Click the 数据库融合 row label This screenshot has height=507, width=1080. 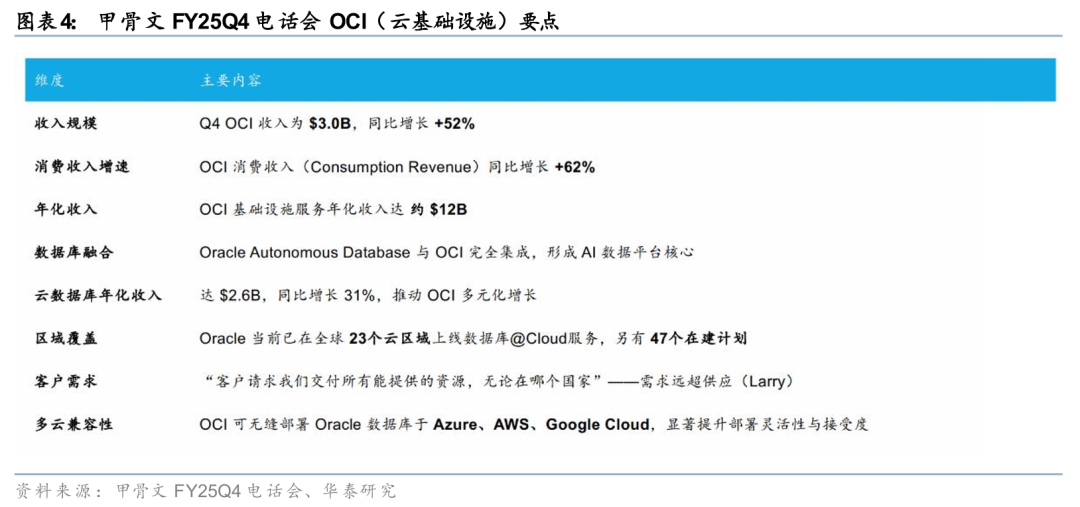click(73, 253)
